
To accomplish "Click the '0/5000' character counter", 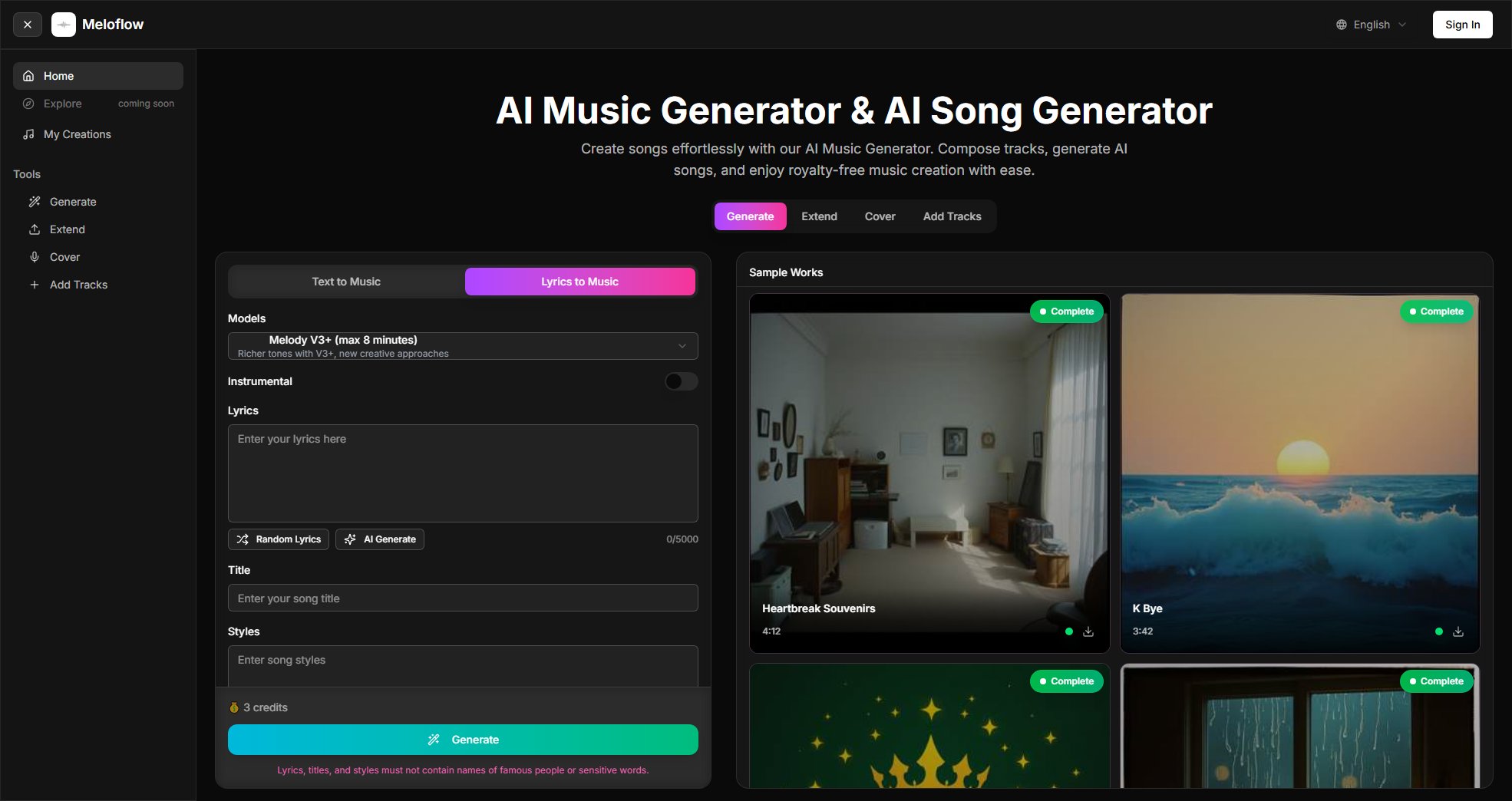I will 682,539.
